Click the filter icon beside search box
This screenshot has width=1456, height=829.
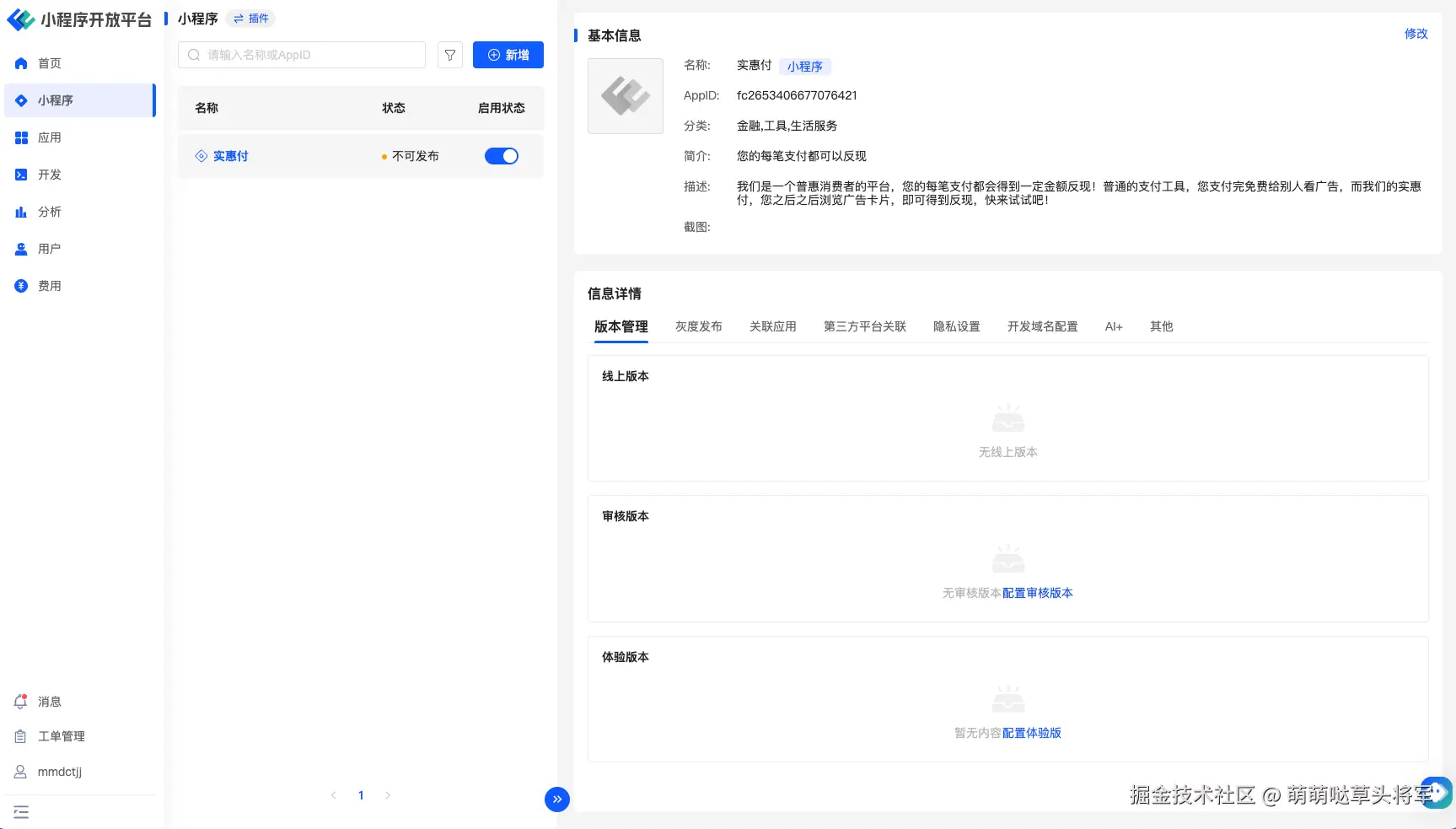(449, 55)
